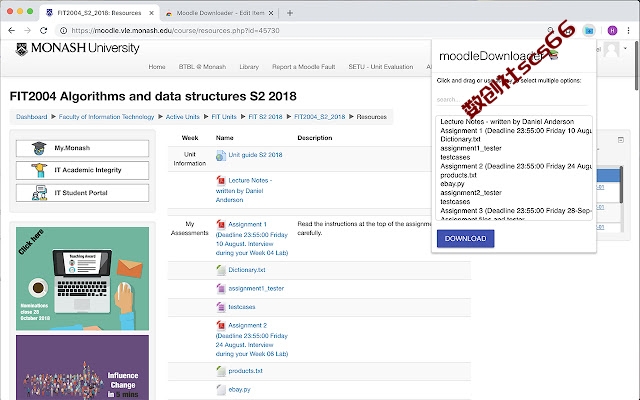This screenshot has height=400, width=640.
Task: Click the IT Student Portal icon
Action: pos(40,193)
